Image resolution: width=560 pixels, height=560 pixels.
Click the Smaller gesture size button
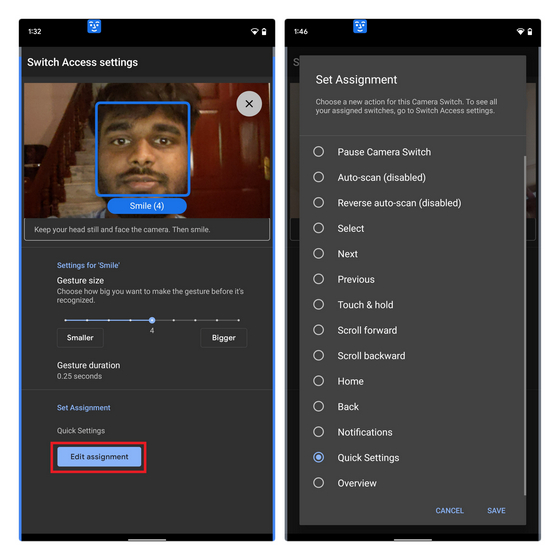click(80, 338)
